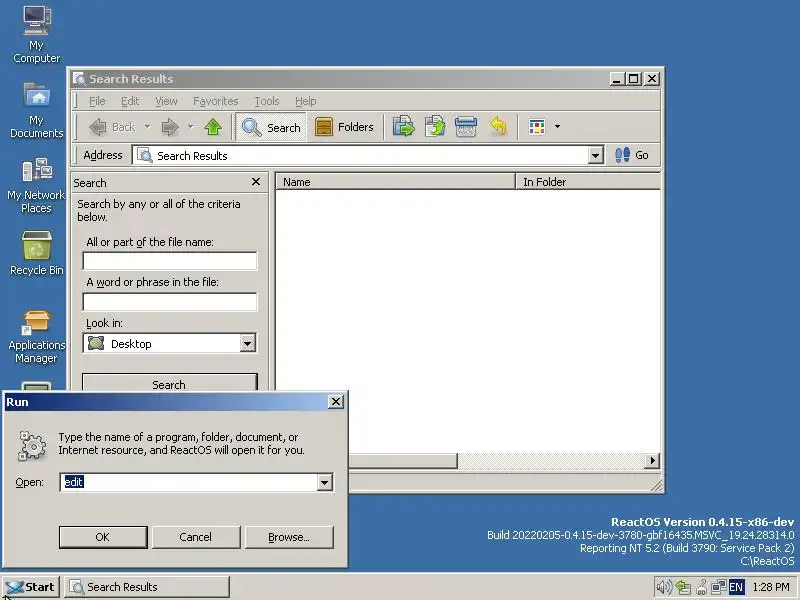Open My Computer desktop icon
Viewport: 800px width, 600px height.
pos(36,34)
